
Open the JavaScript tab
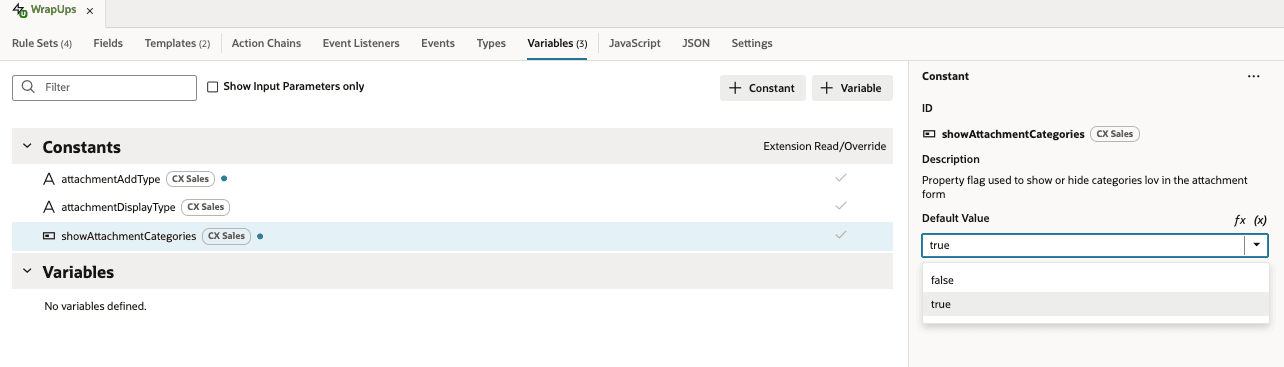635,43
